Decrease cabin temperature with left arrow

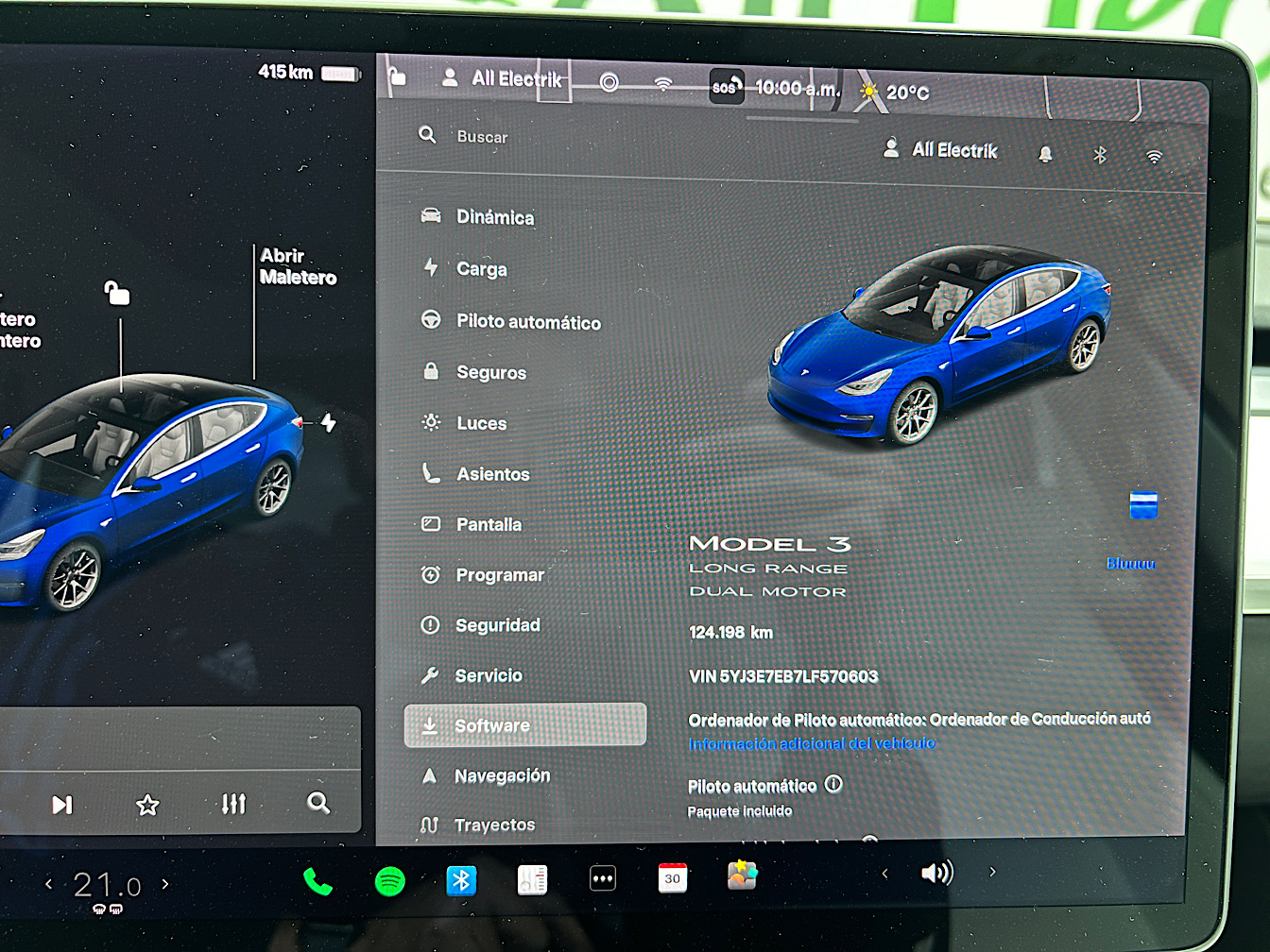(49, 884)
